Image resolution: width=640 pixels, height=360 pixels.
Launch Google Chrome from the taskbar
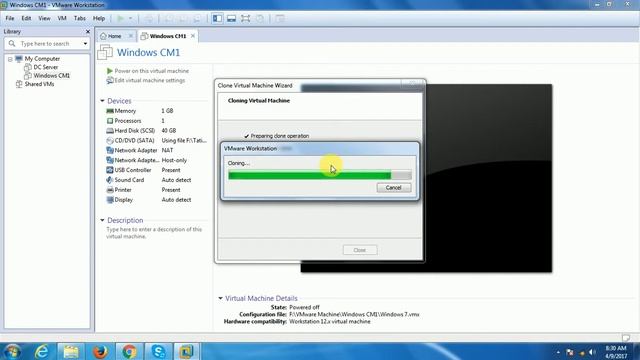tap(129, 351)
